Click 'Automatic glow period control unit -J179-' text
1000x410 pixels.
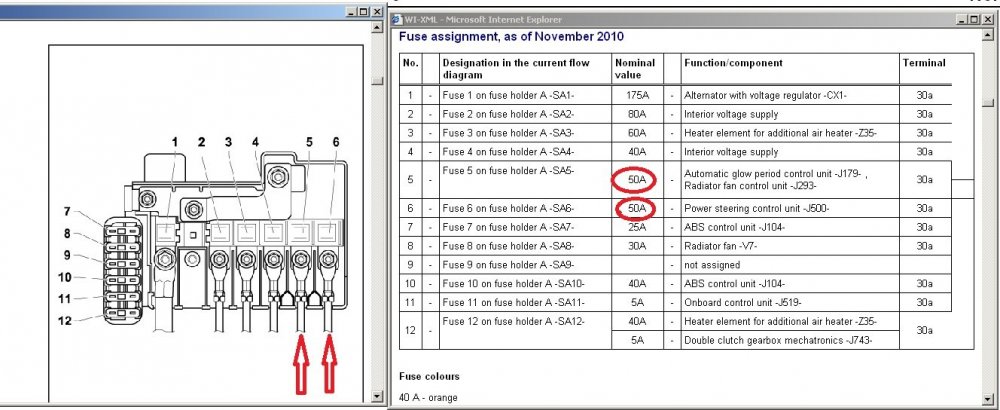tap(773, 173)
